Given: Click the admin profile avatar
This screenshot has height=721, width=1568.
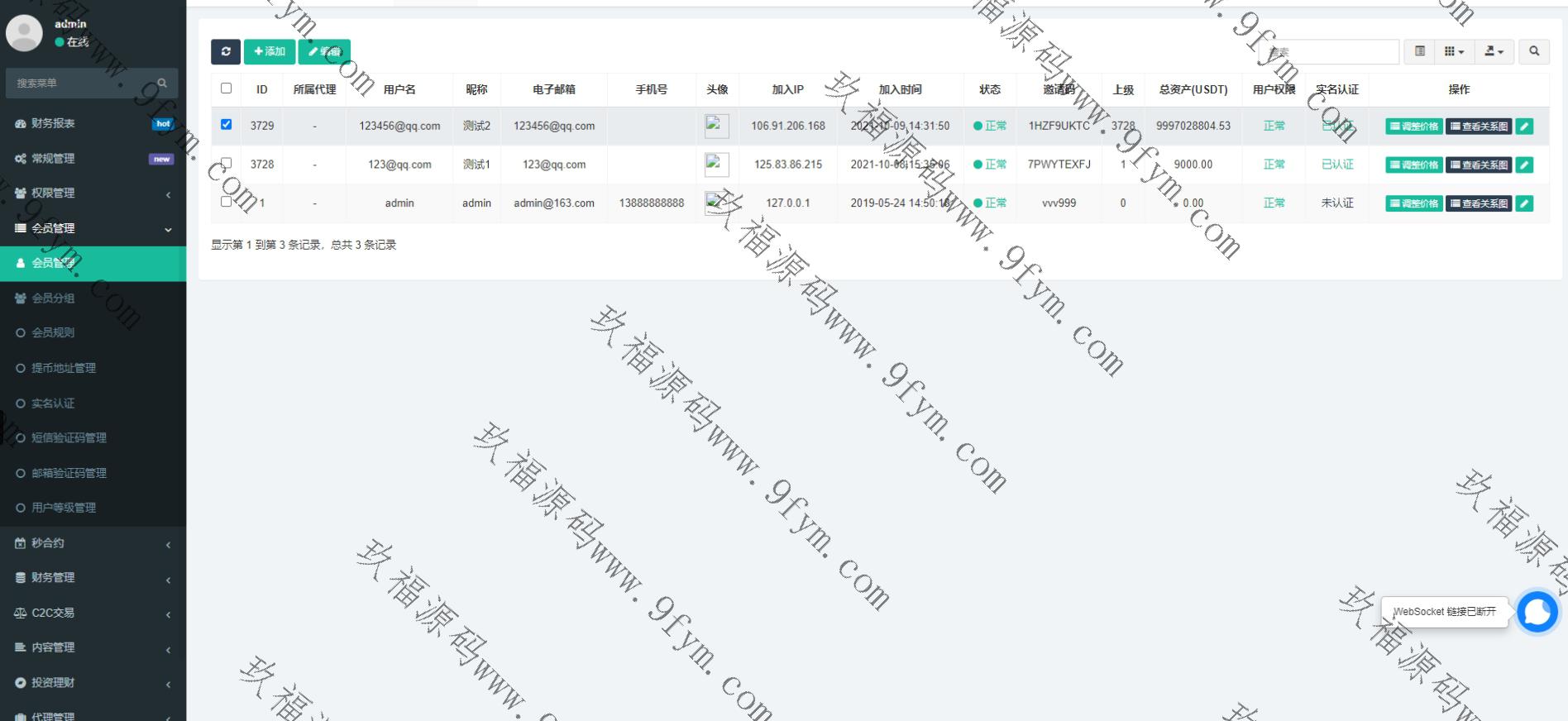Looking at the screenshot, I should pos(24,32).
